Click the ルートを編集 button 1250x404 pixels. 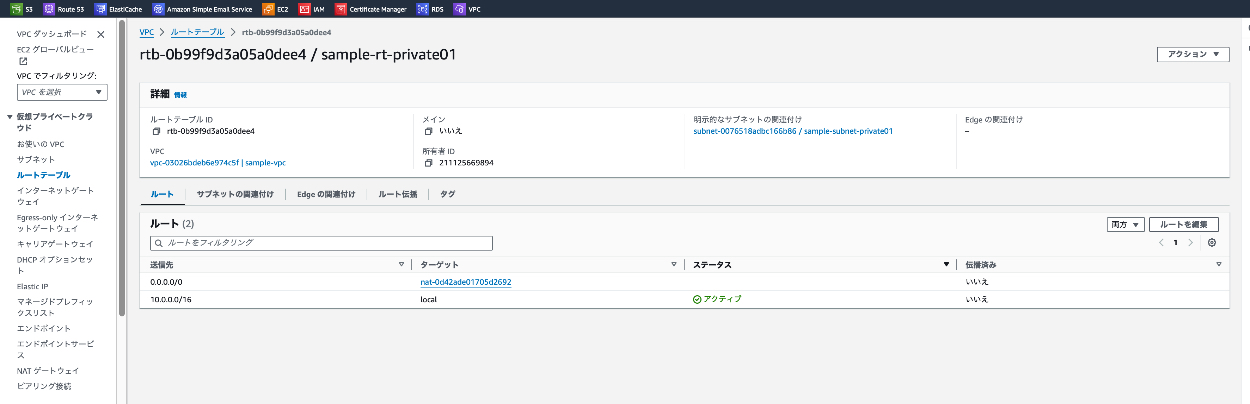pyautogui.click(x=1184, y=225)
